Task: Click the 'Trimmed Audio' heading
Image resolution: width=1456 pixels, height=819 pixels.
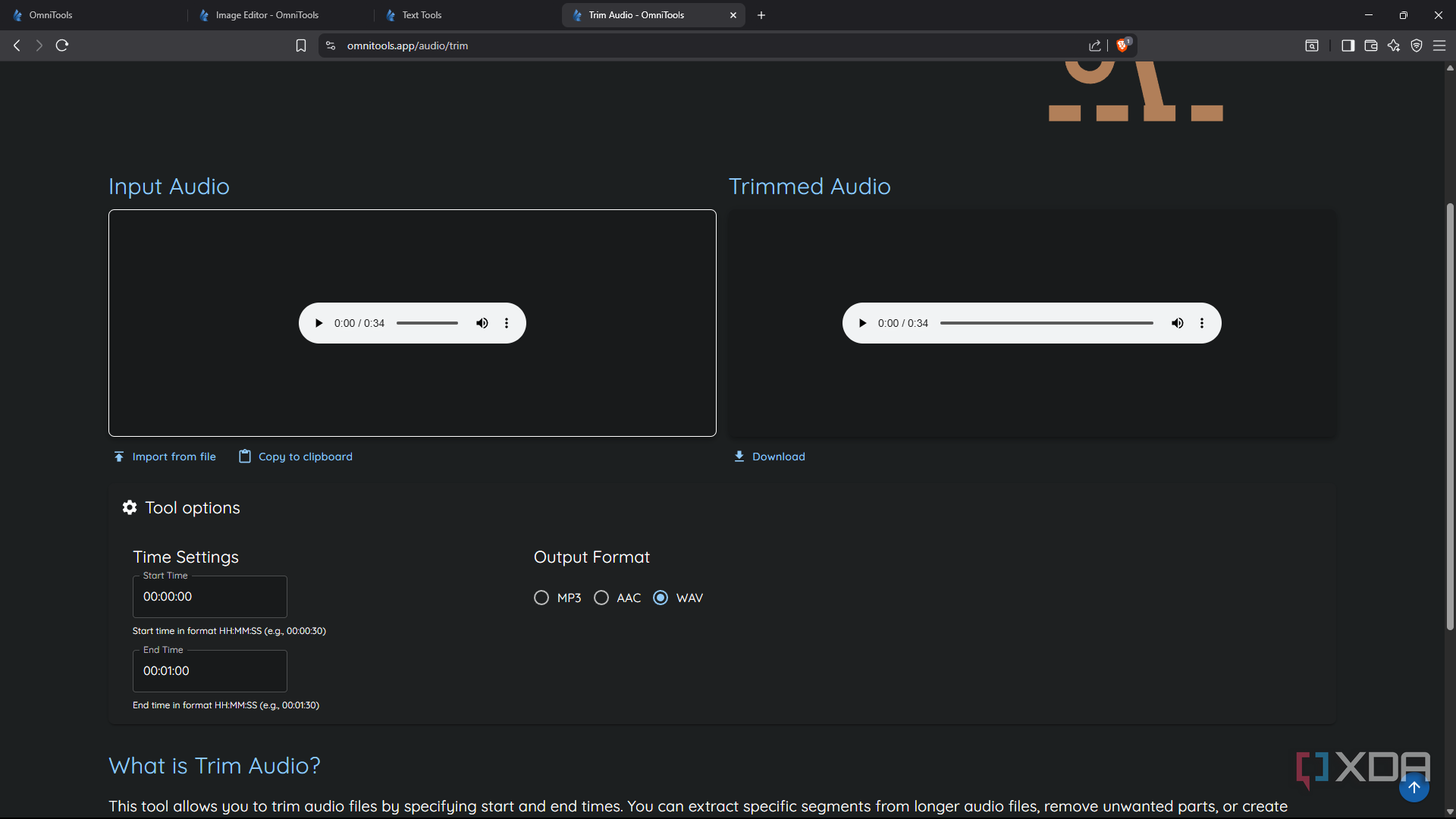Action: pos(809,187)
